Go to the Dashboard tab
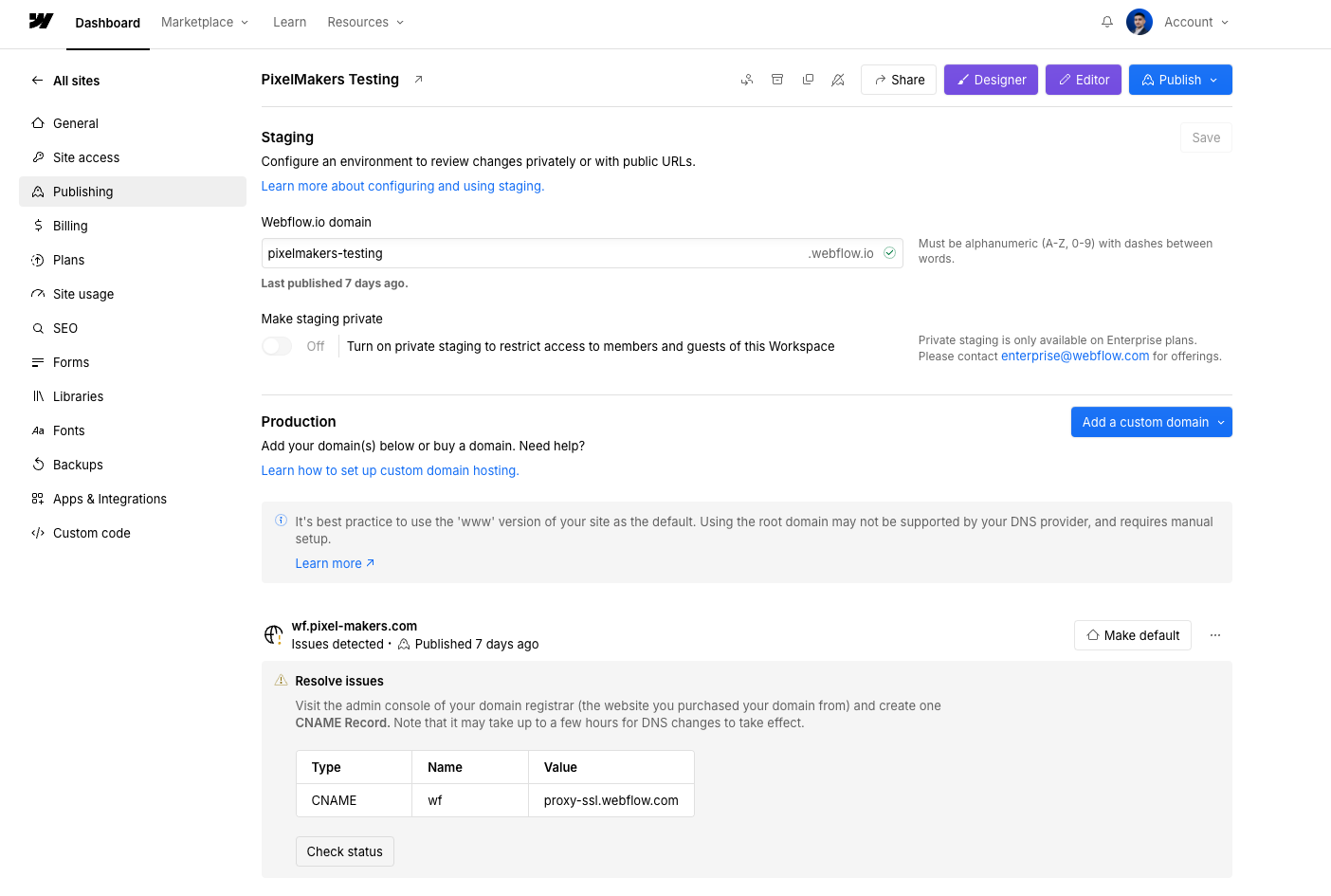This screenshot has height=896, width=1331. tap(108, 23)
